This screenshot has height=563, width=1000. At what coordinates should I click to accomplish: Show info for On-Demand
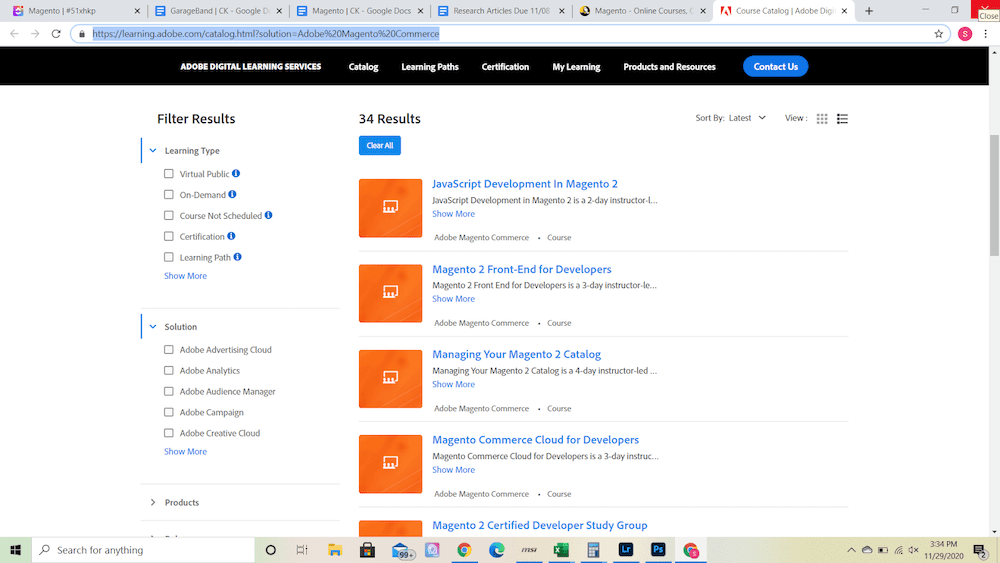[232, 194]
